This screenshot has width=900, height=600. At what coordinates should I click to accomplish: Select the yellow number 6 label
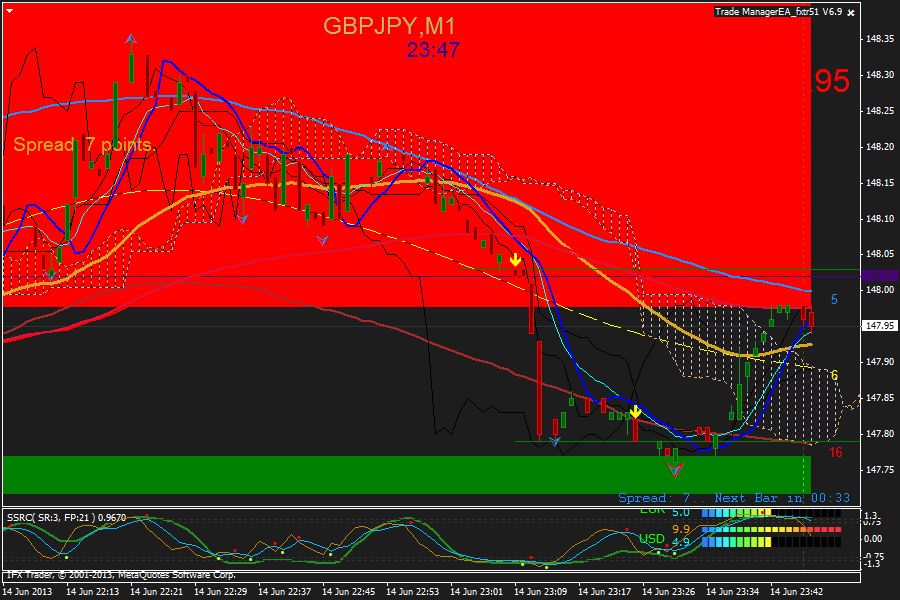tap(834, 375)
